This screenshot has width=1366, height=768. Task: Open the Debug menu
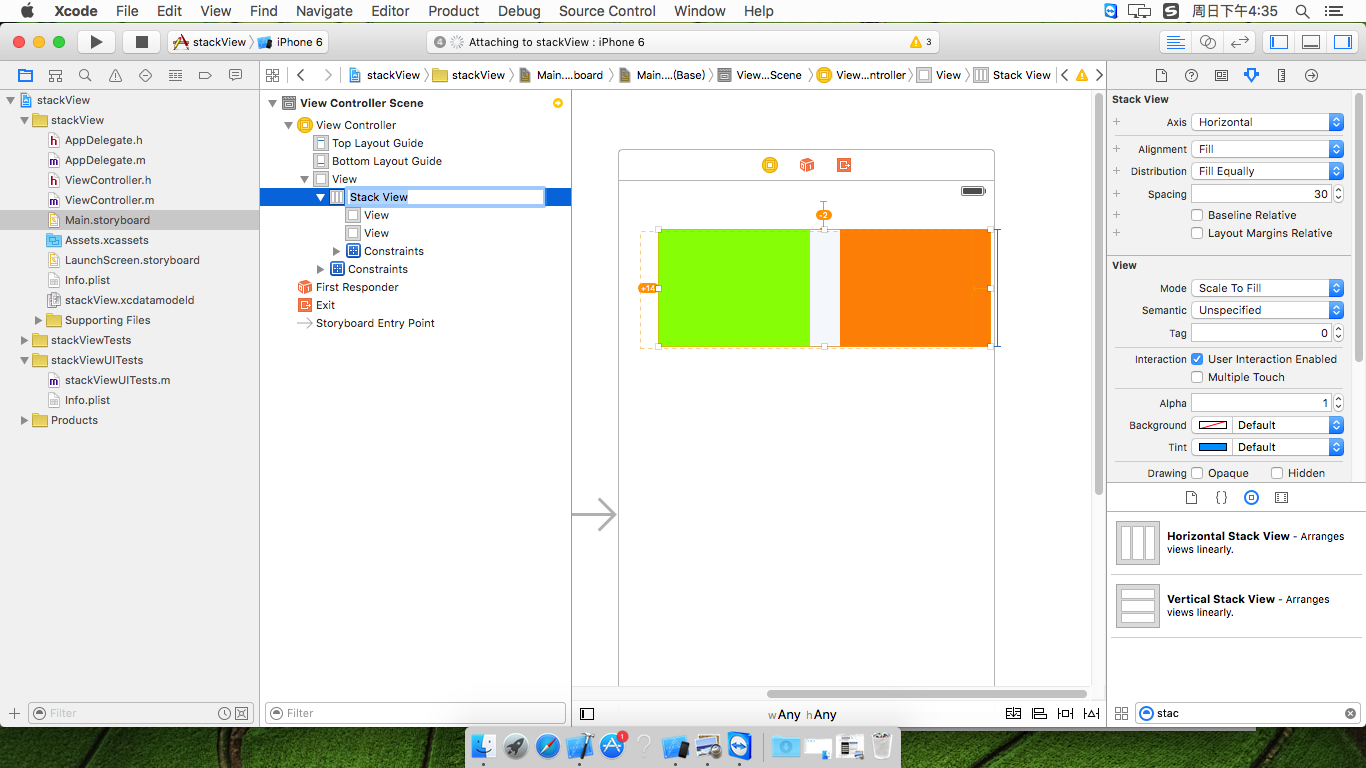(519, 11)
